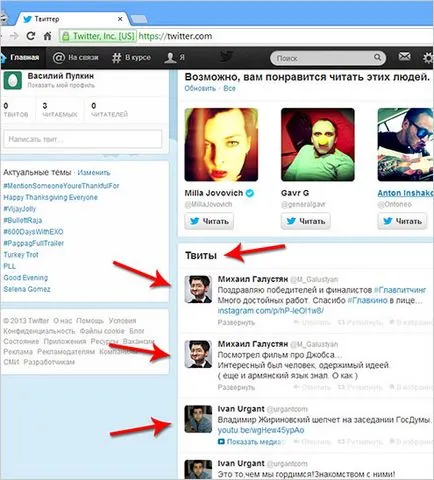This screenshot has width=434, height=480.
Task: Select the Твиттер browser tab
Action: click(x=72, y=19)
